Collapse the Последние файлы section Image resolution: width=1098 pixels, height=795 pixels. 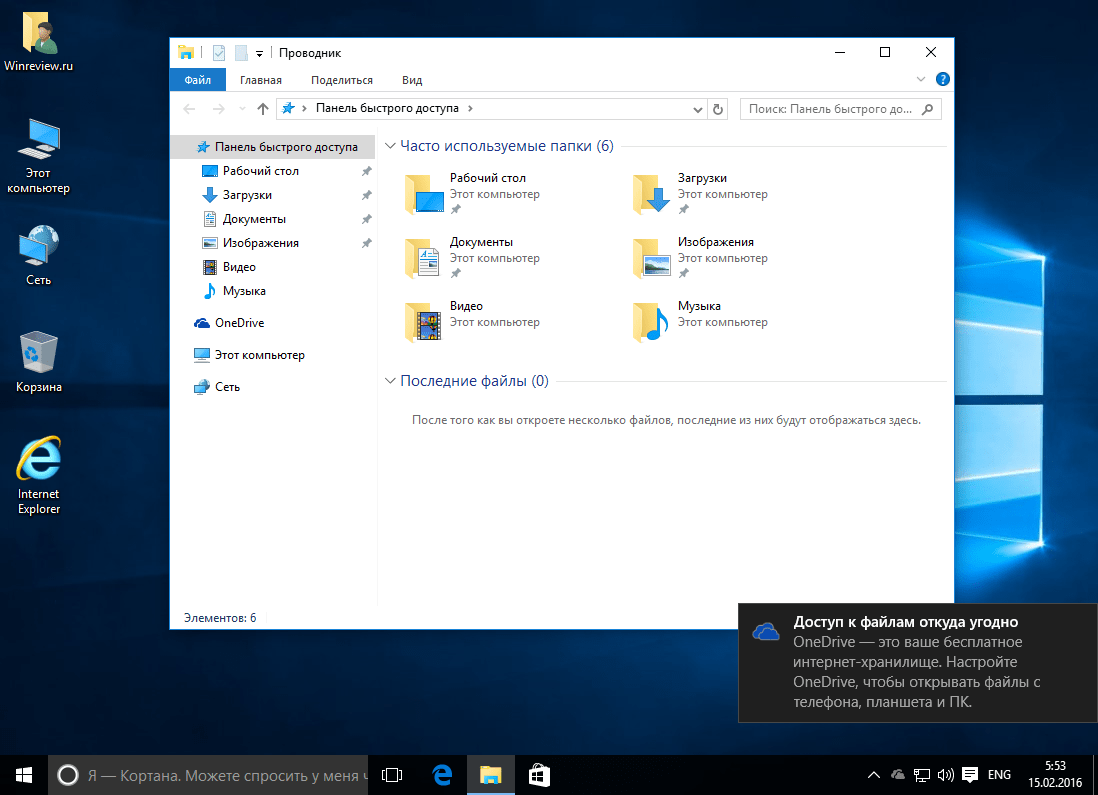click(x=390, y=381)
